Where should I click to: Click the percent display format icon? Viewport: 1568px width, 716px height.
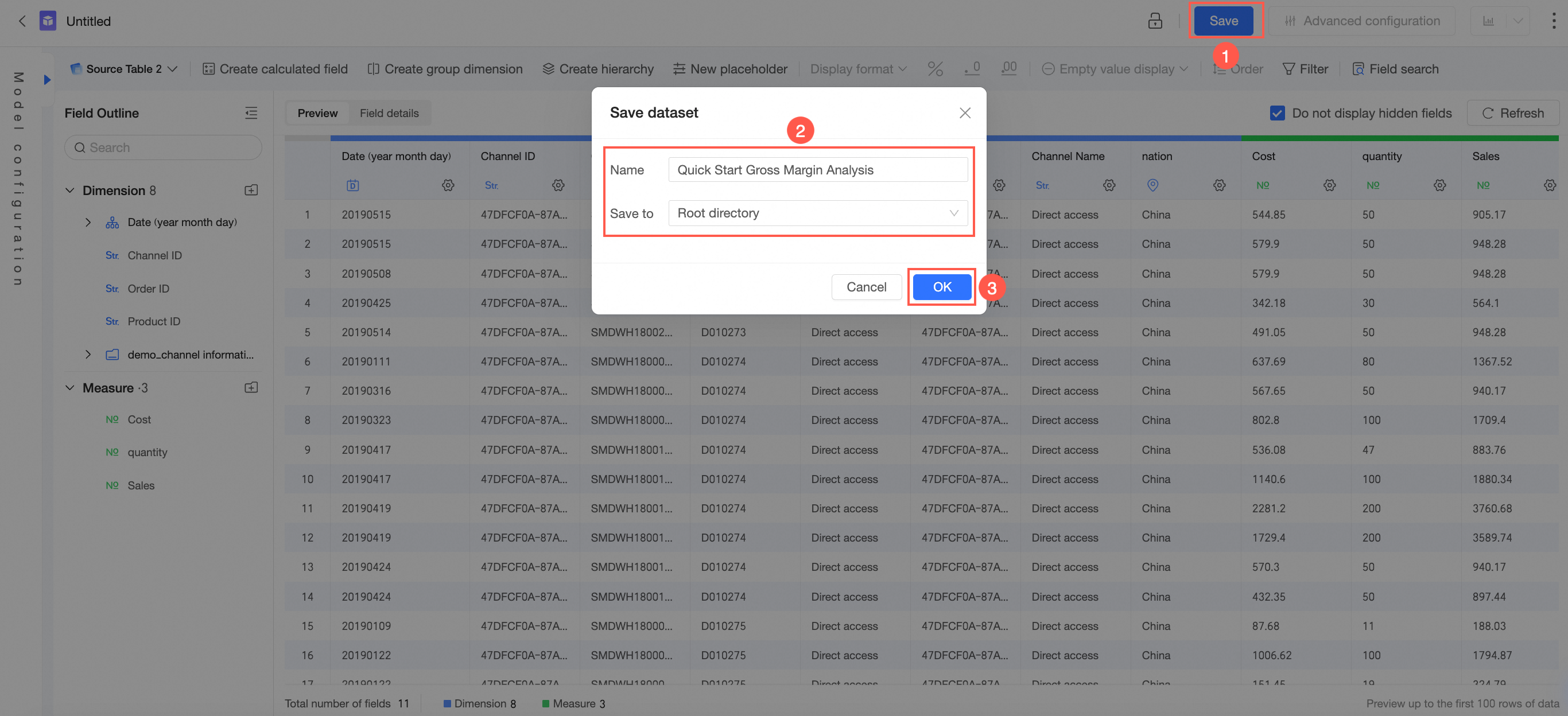[x=934, y=69]
